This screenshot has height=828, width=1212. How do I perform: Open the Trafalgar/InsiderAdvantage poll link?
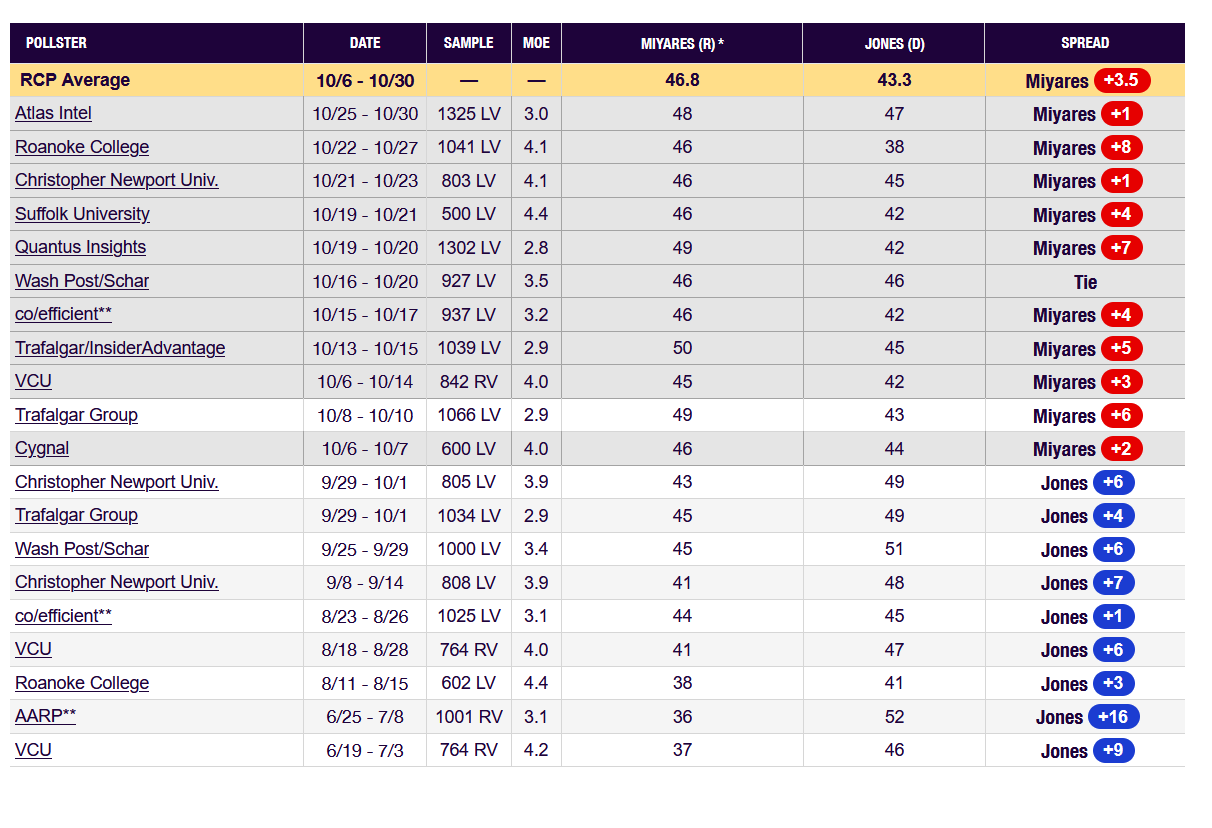[x=120, y=348]
